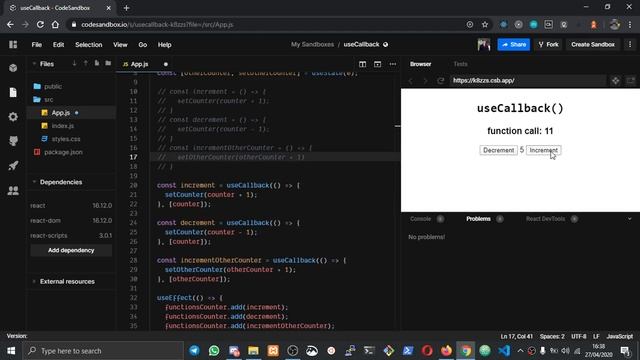The width and height of the screenshot is (640, 360).
Task: Click the Decrement button in preview
Action: [x=498, y=150]
